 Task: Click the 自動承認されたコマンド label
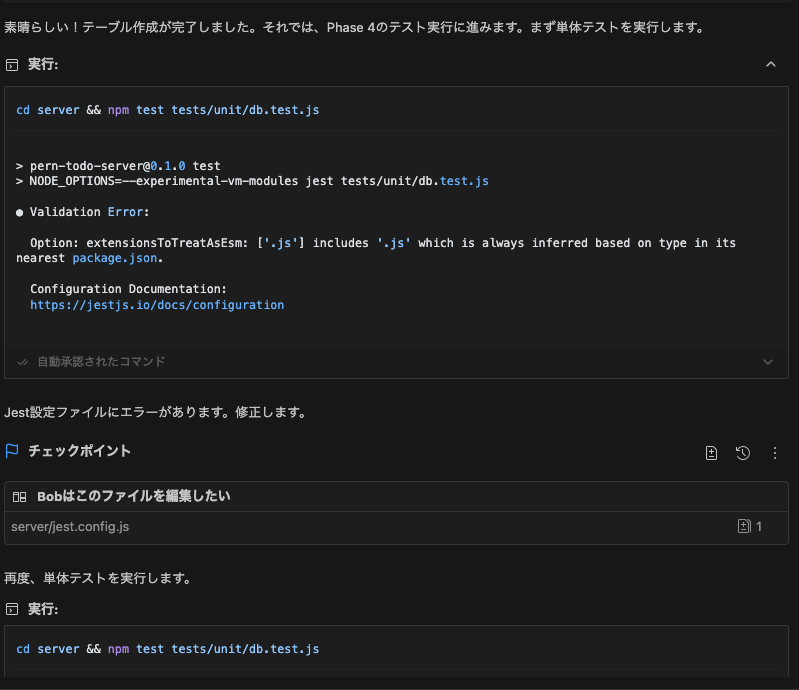pyautogui.click(x=101, y=362)
